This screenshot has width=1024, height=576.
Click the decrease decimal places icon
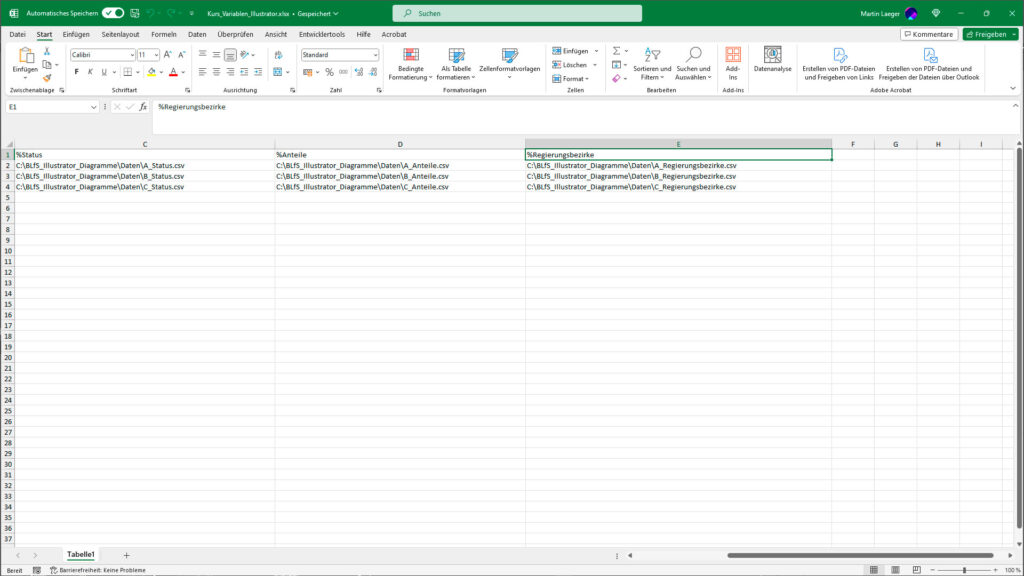[373, 72]
